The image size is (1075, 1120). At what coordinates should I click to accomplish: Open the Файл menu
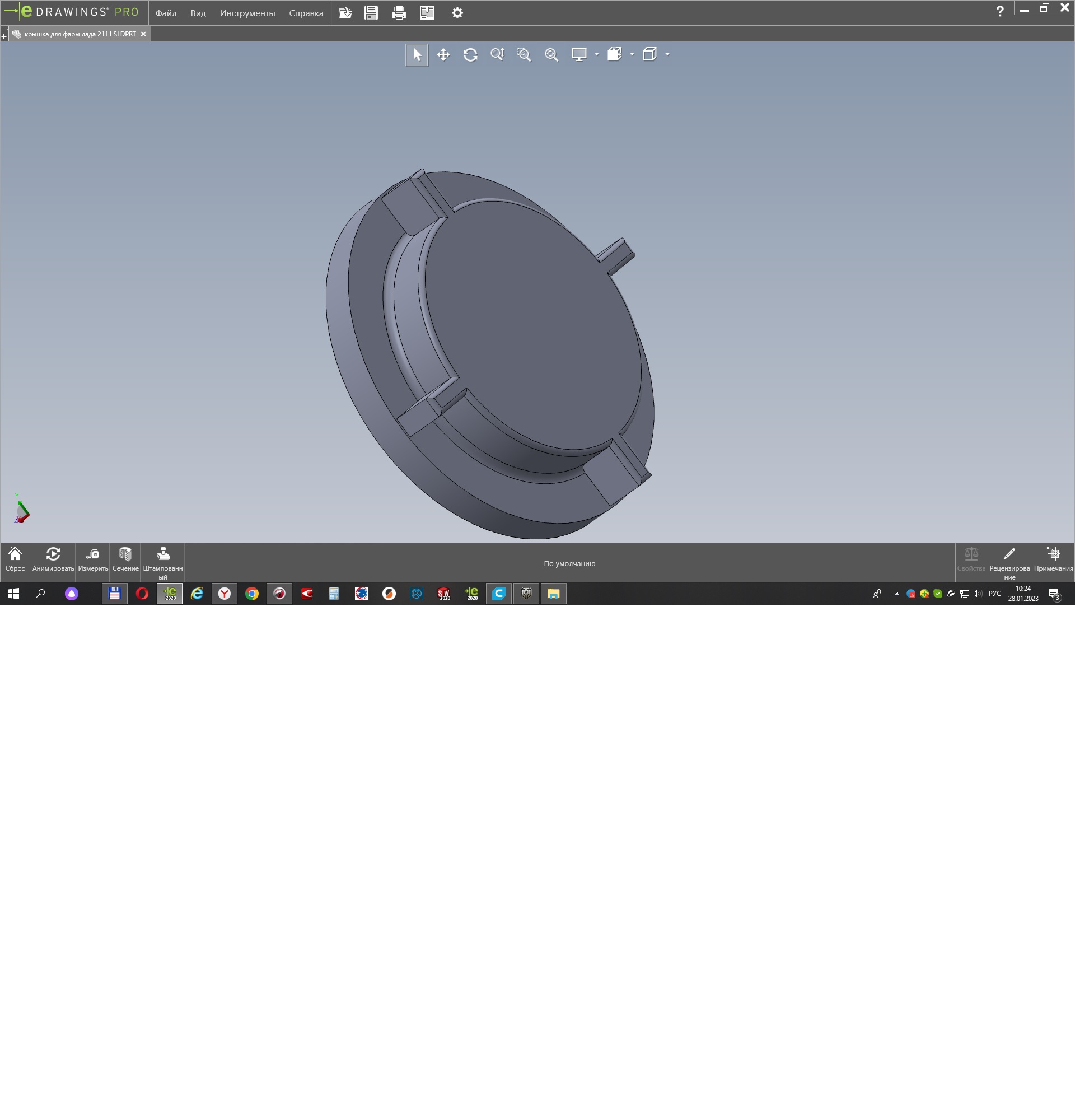click(x=166, y=13)
